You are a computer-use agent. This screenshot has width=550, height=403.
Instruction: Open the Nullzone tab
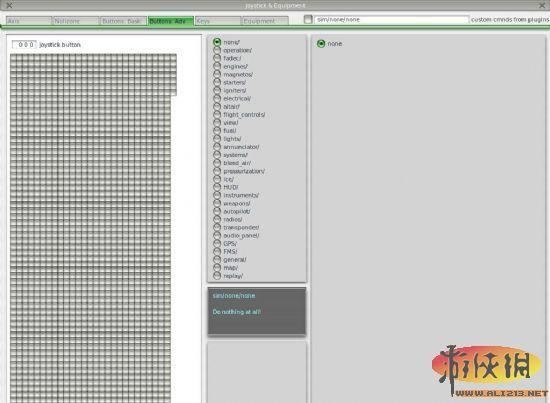[76, 21]
